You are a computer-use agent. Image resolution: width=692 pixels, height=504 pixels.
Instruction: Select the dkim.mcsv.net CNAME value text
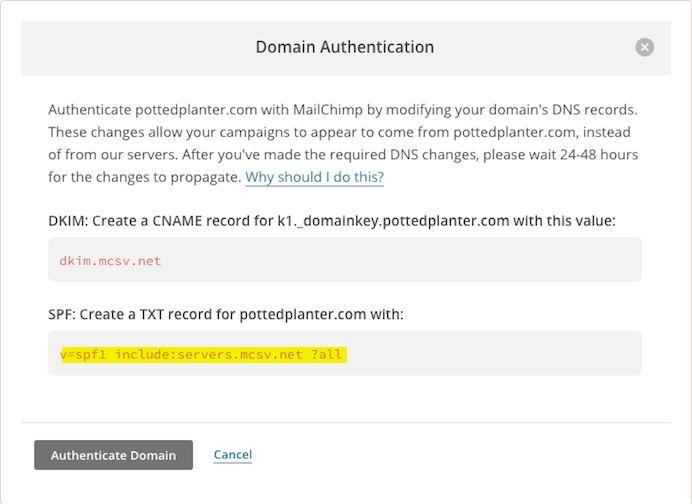pyautogui.click(x=110, y=261)
